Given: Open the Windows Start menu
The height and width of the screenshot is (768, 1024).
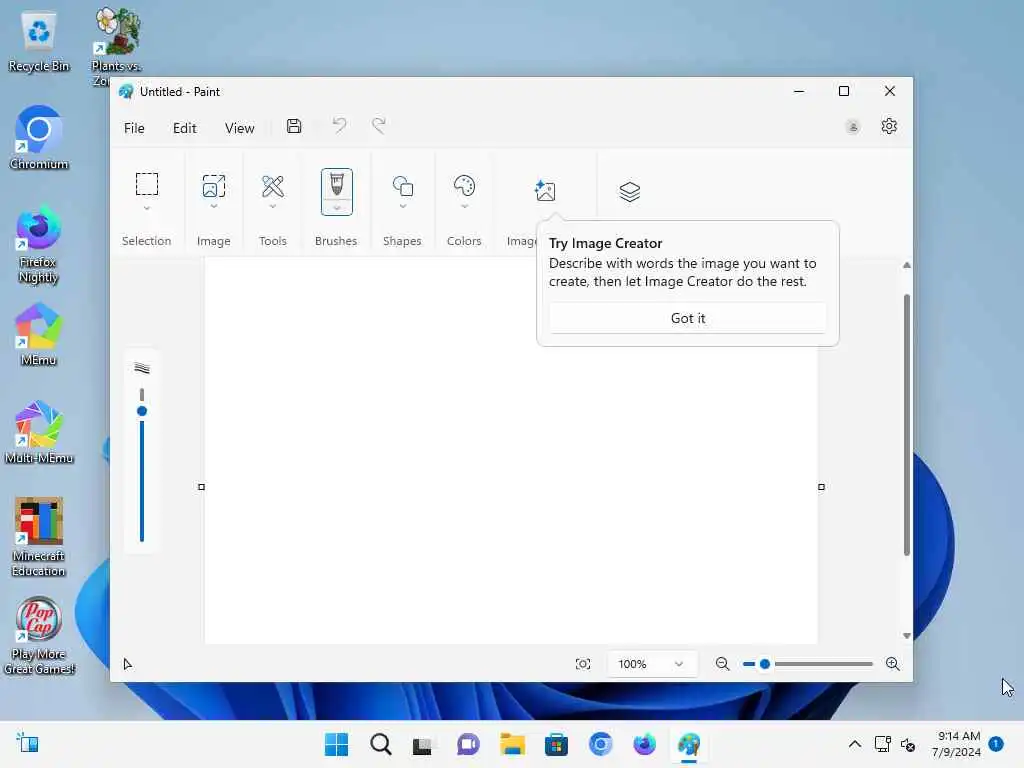Looking at the screenshot, I should 336,744.
